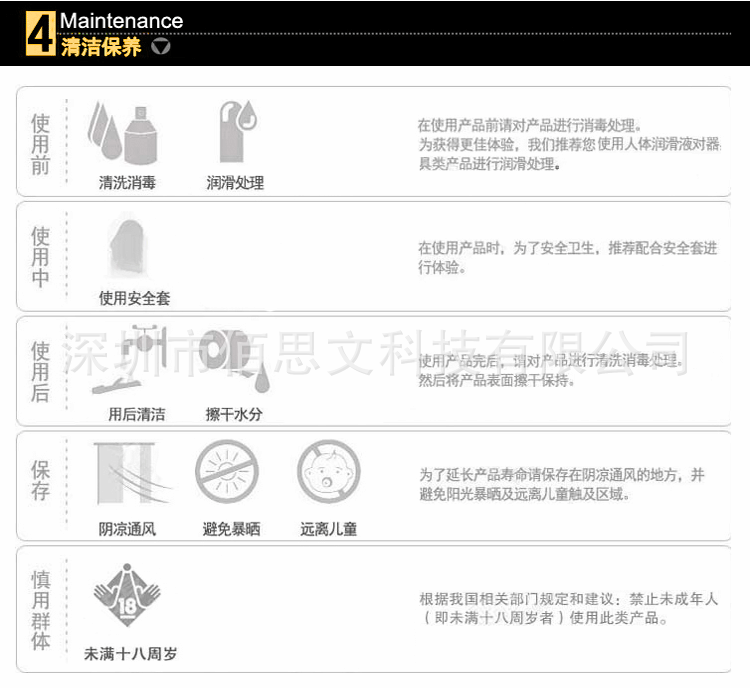This screenshot has width=750, height=688.
Task: Select the 避免暴晒 label
Action: (x=232, y=529)
